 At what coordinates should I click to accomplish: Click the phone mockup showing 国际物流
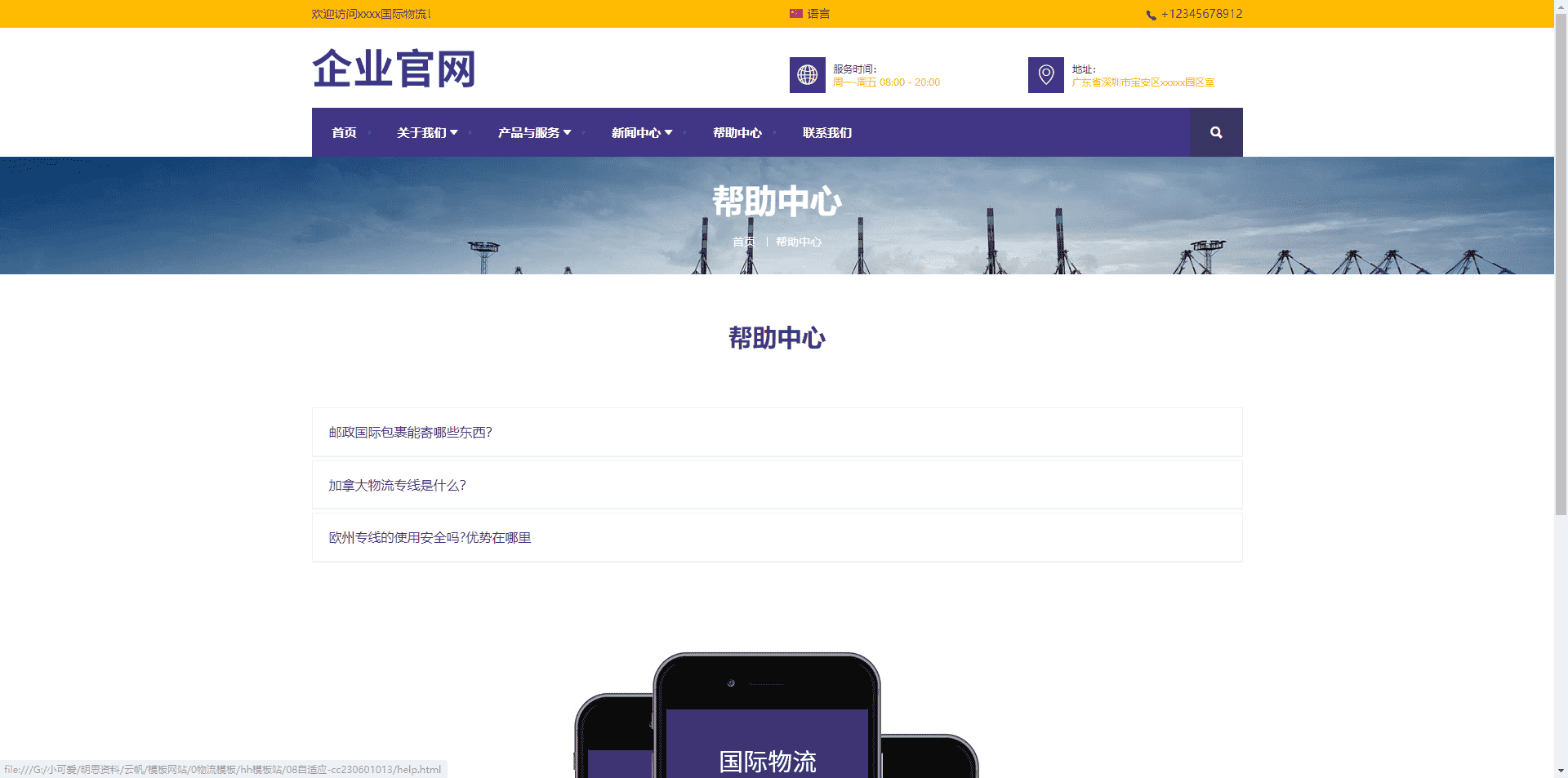click(767, 715)
